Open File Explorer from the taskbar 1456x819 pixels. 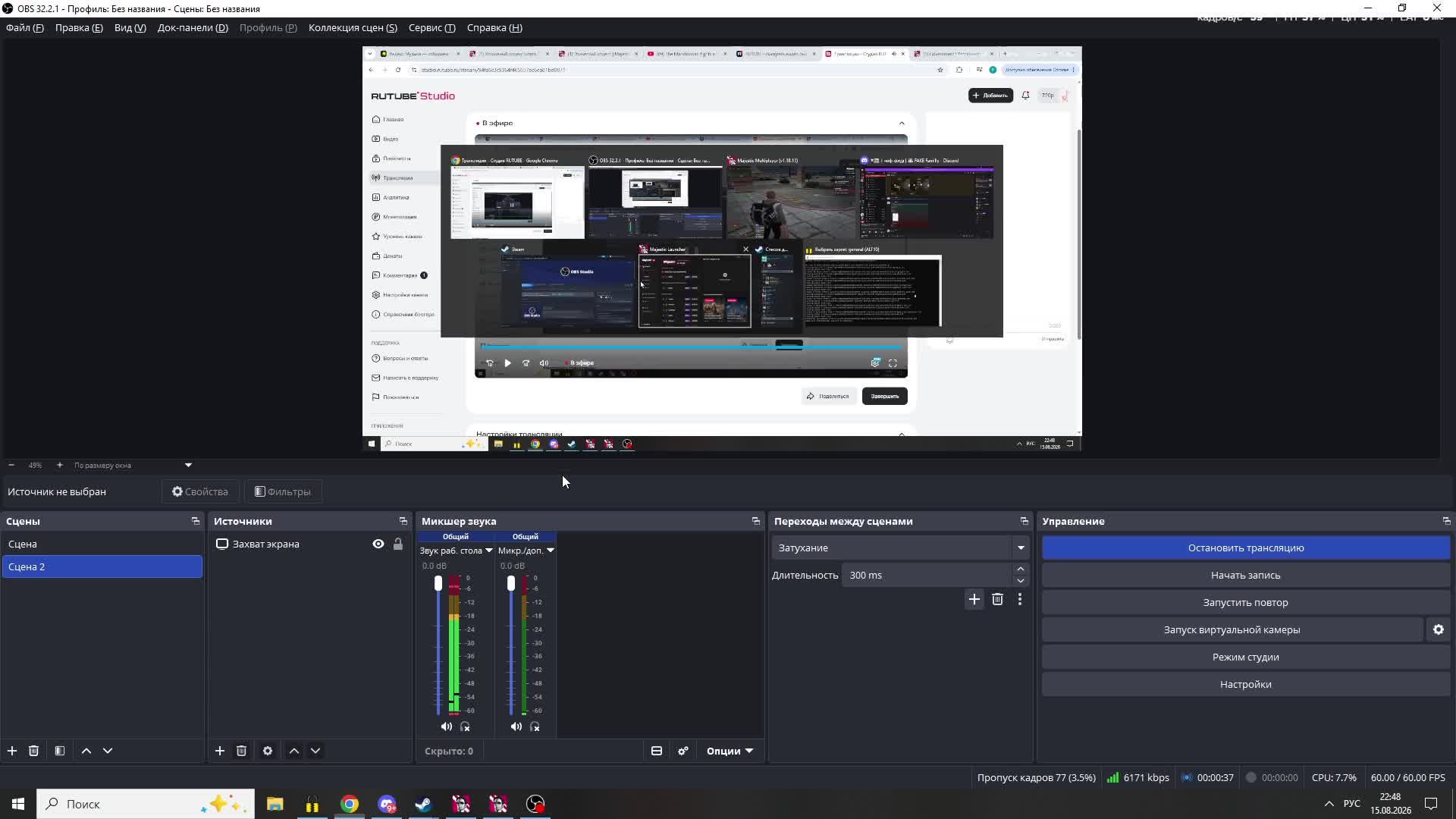(x=275, y=804)
